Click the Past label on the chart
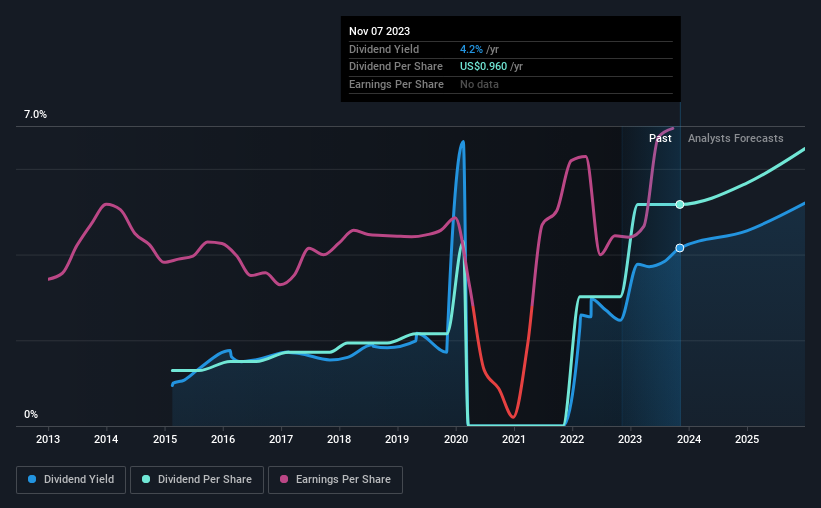 point(660,138)
